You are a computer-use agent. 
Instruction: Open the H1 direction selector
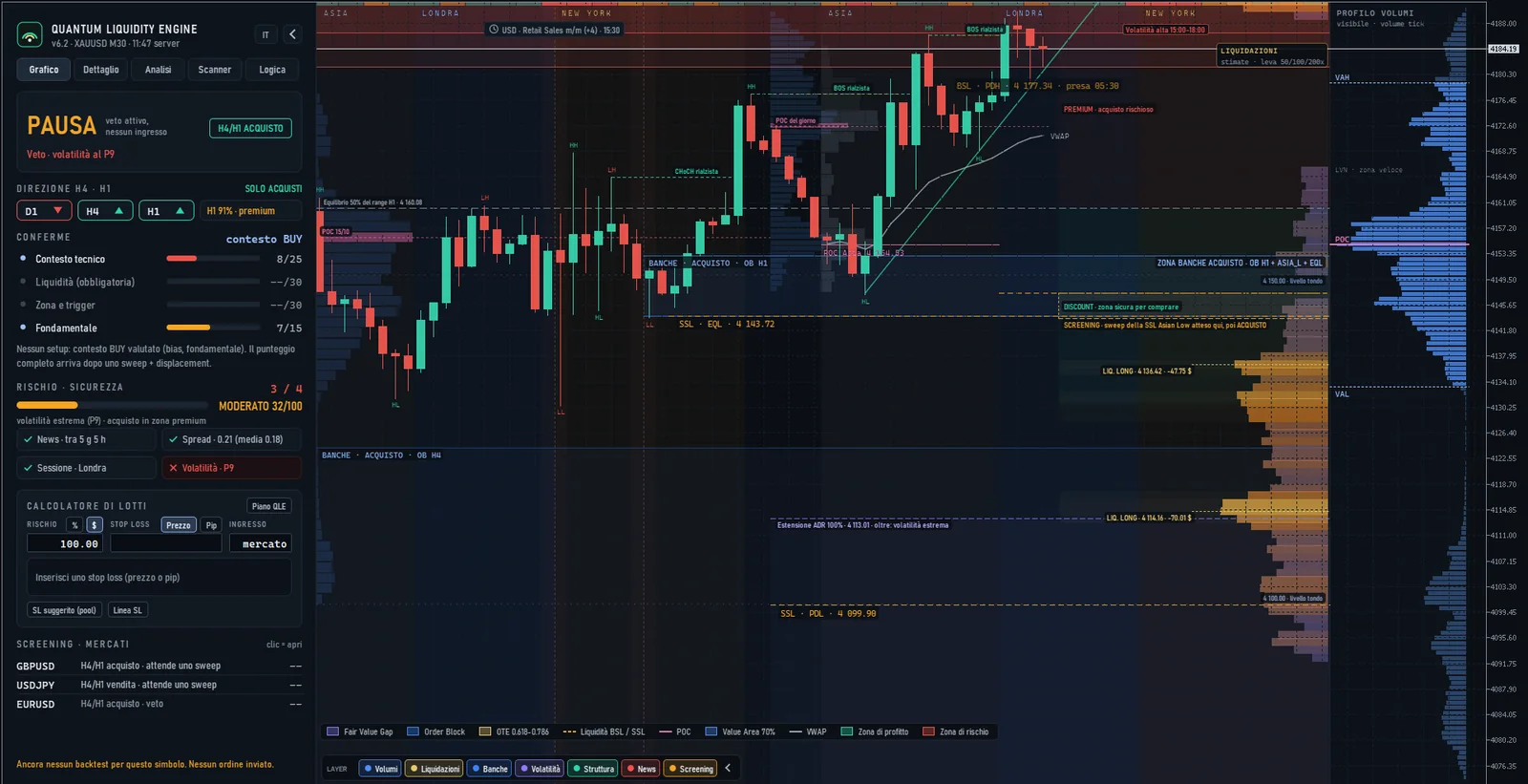point(166,211)
